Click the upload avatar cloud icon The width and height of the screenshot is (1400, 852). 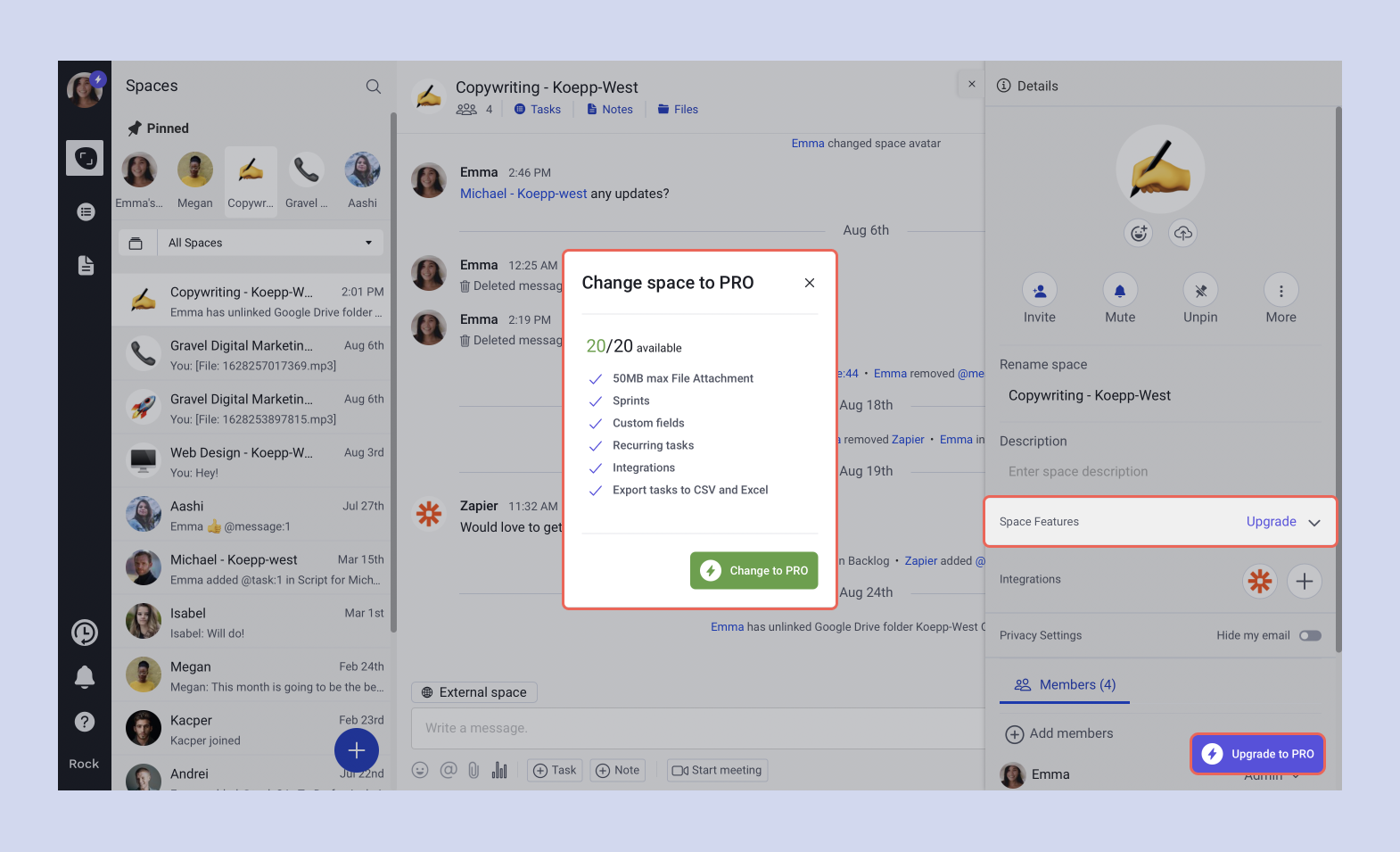(x=1182, y=234)
